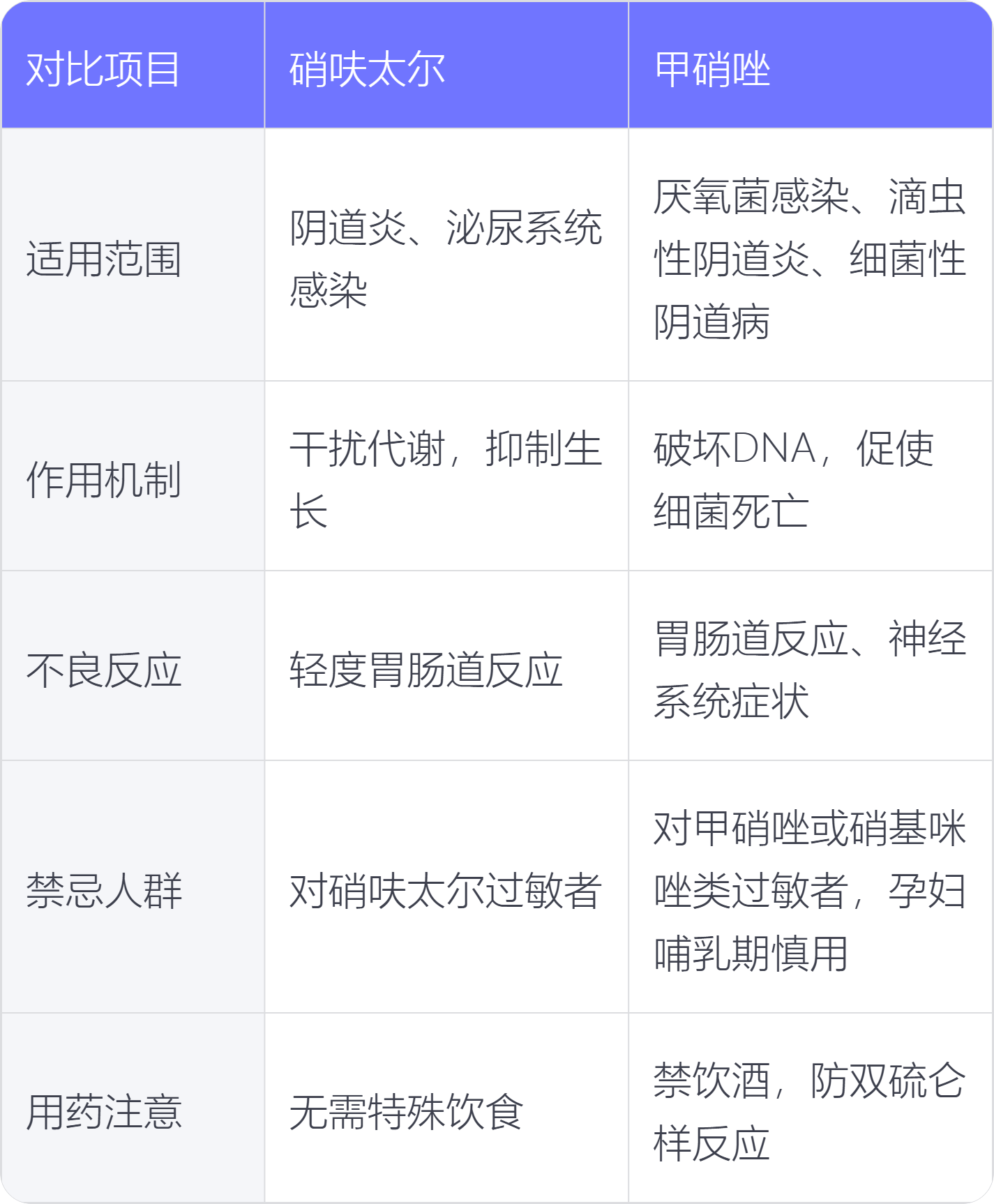Select the 无需特殊饮食 cell
The height and width of the screenshot is (1204, 994).
446,1108
